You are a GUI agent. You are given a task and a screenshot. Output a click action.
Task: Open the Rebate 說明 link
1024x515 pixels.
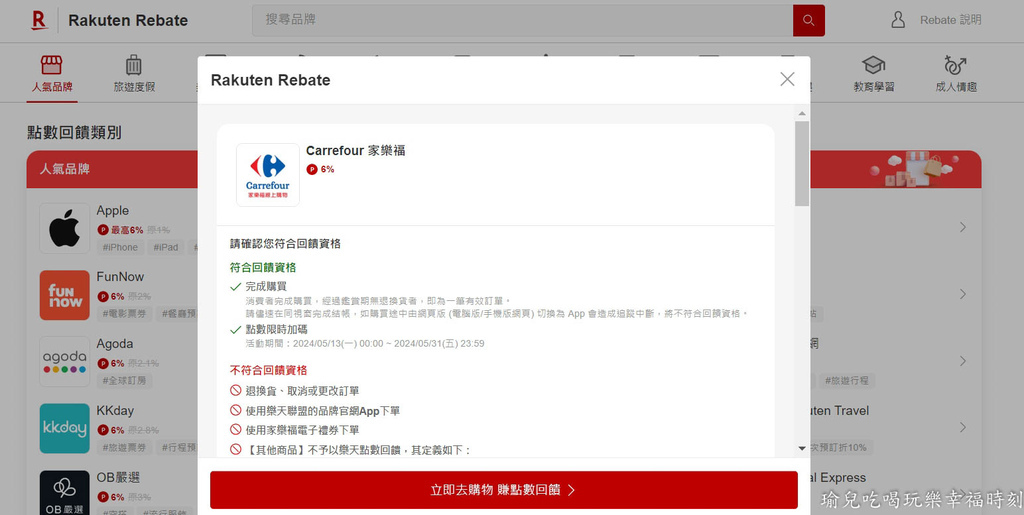pos(950,20)
